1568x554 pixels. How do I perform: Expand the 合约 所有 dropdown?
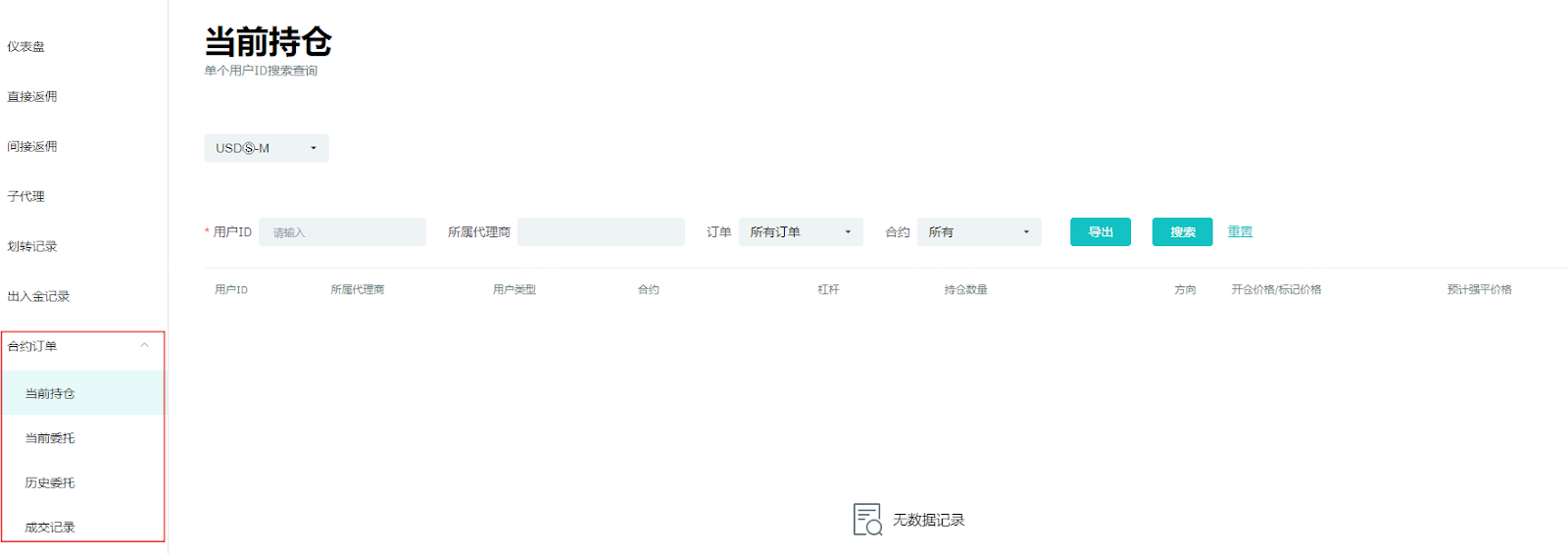(x=978, y=232)
